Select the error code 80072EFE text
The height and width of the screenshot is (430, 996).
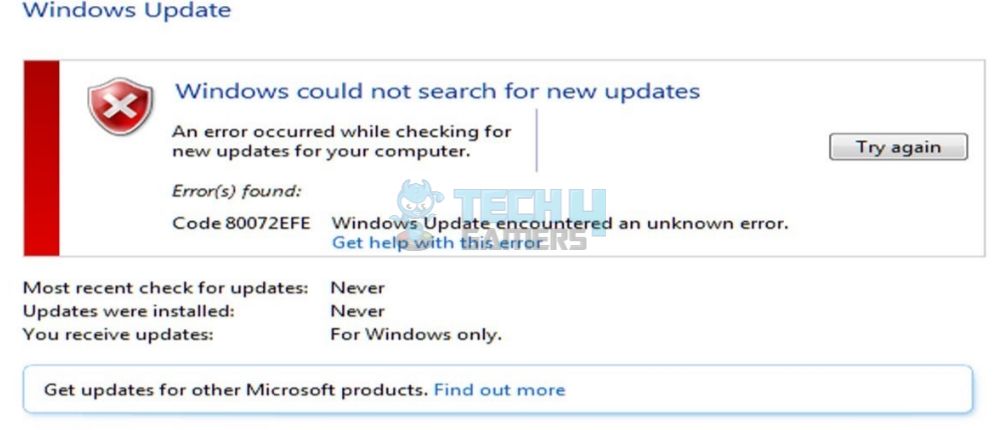(241, 224)
